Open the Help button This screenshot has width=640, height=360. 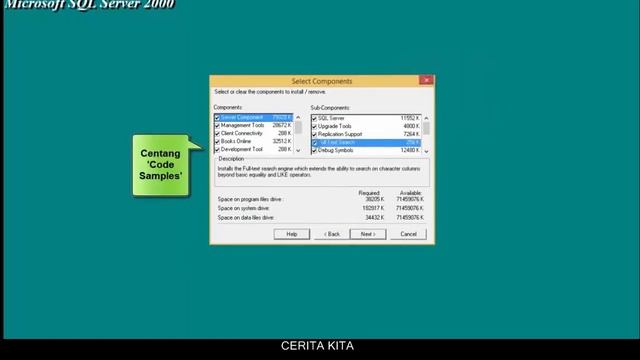pyautogui.click(x=291, y=234)
